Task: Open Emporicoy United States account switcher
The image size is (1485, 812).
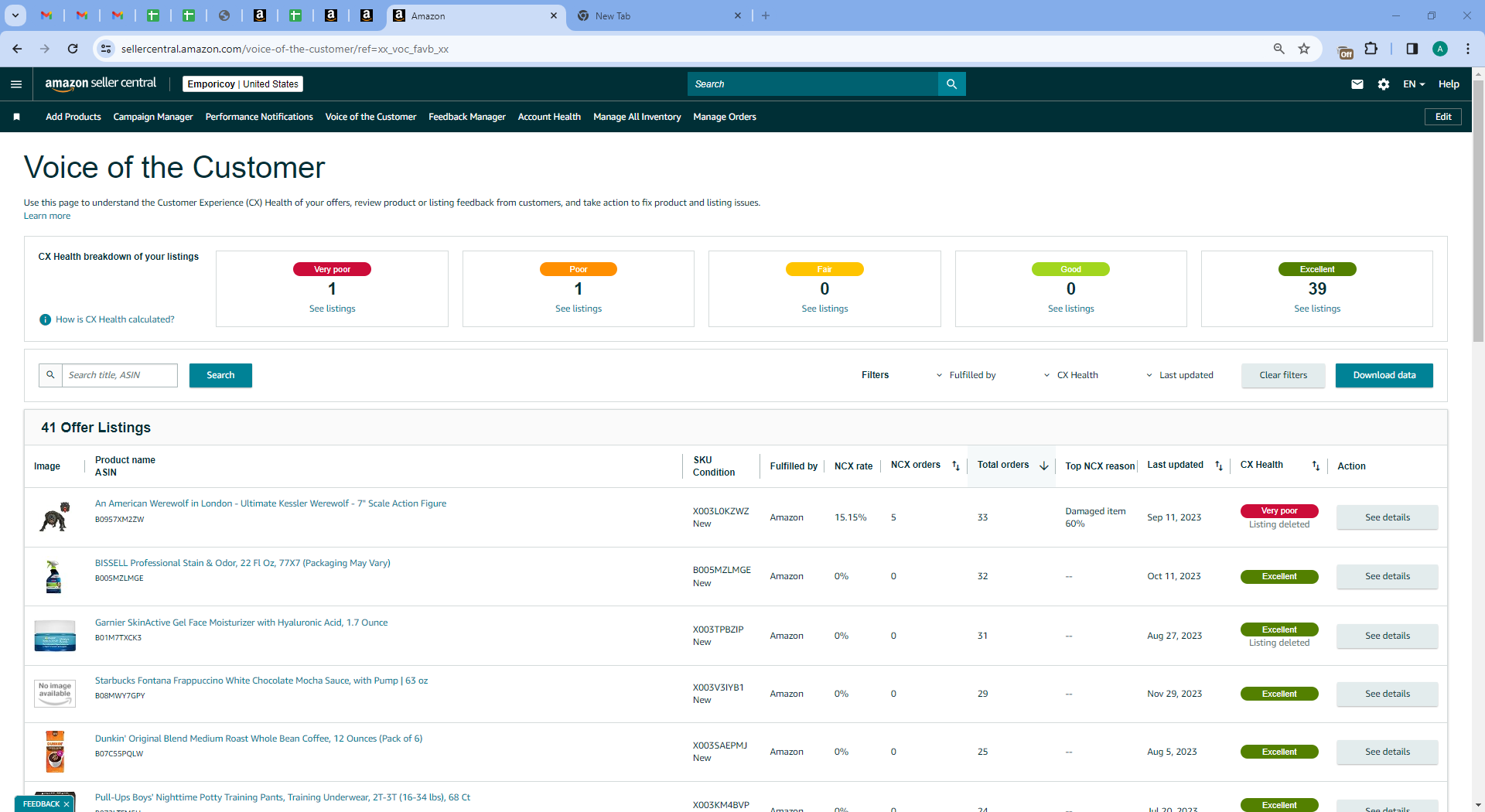Action: 243,84
